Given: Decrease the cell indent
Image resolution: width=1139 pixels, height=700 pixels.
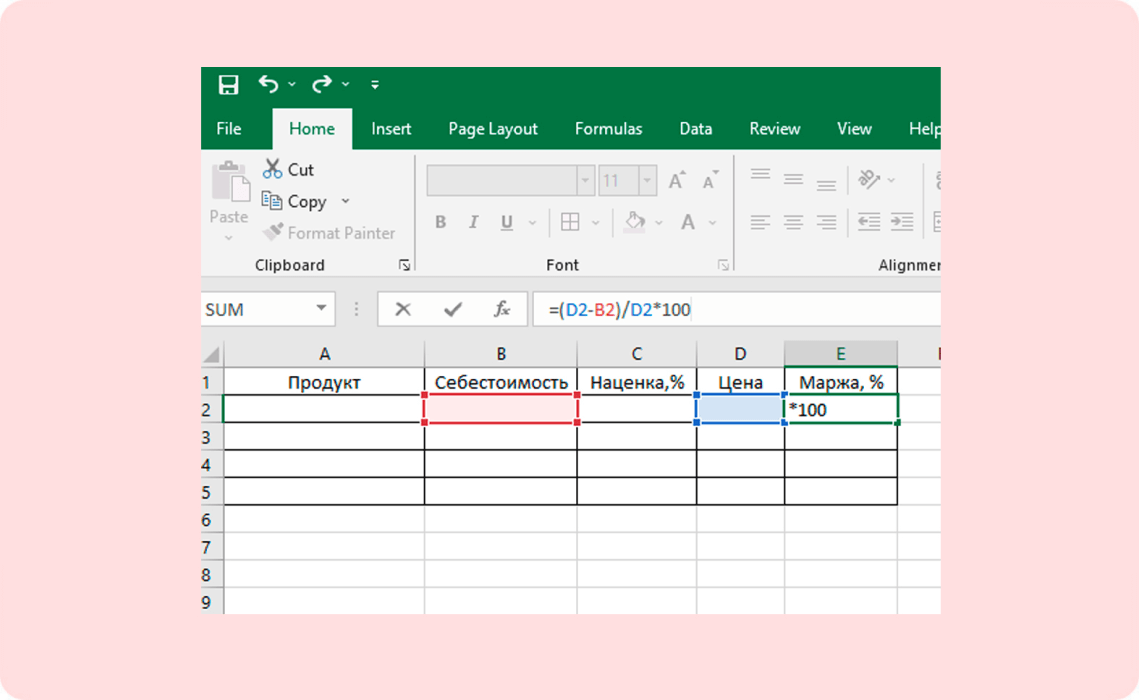Looking at the screenshot, I should [869, 222].
